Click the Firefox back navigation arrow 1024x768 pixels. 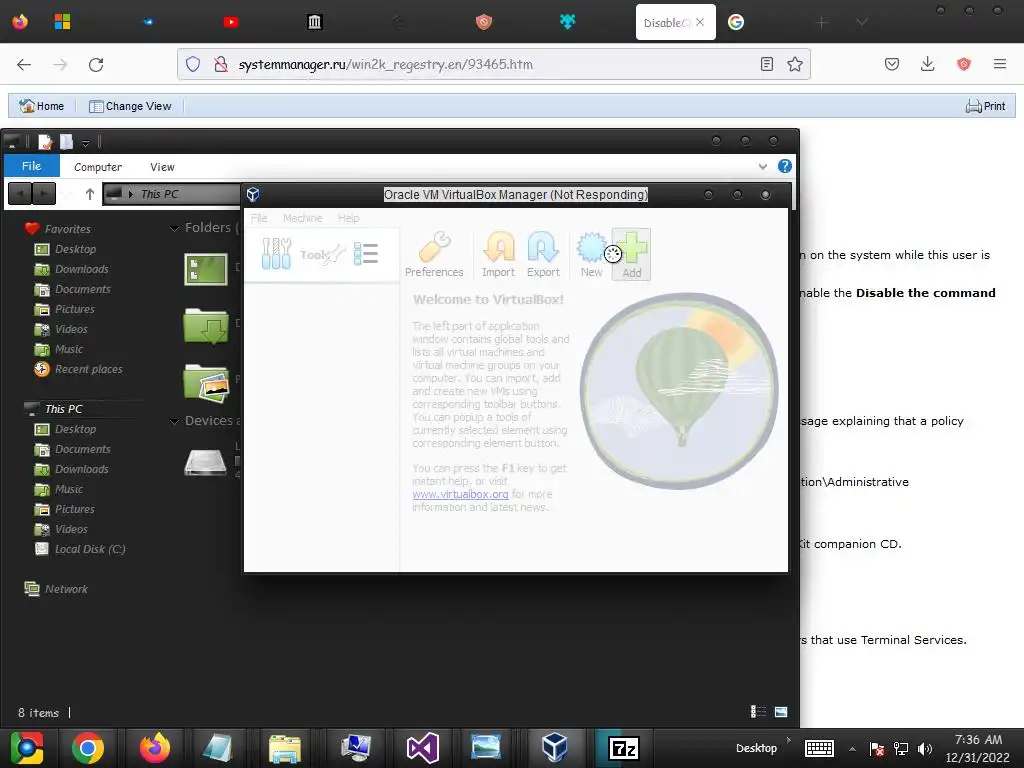[24, 65]
